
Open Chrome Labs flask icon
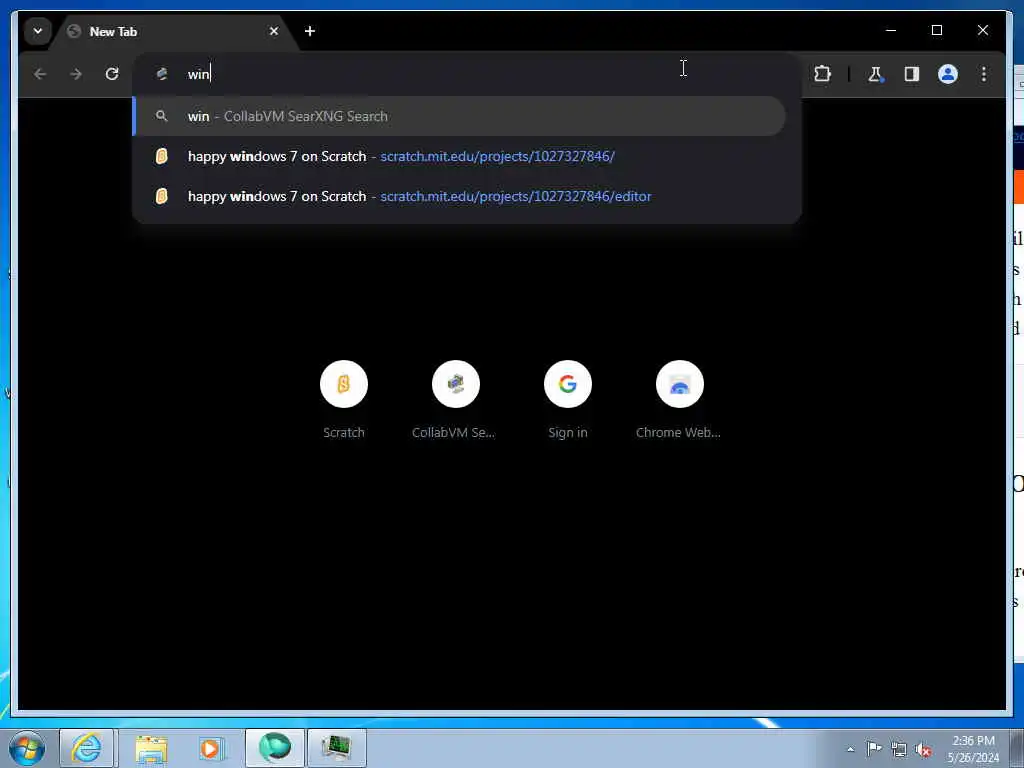pos(875,74)
